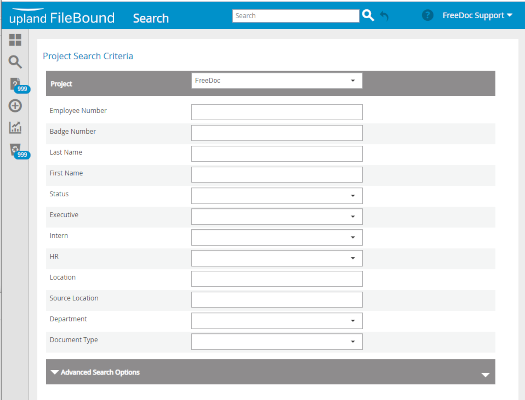This screenshot has height=400, width=525.
Task: Click the Source Location input field
Action: (x=277, y=300)
